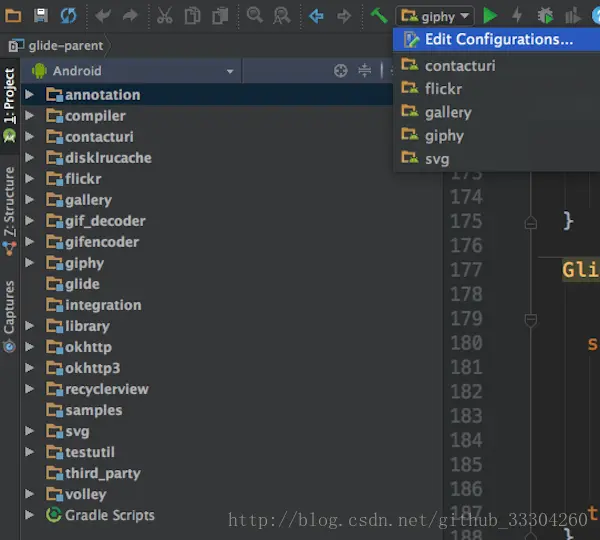Click Scroll from Source crosshair icon

(x=340, y=71)
